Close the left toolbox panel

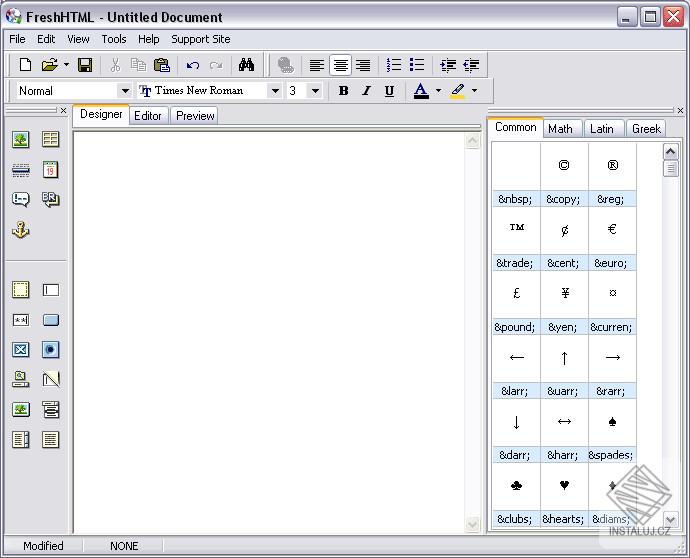pos(63,110)
